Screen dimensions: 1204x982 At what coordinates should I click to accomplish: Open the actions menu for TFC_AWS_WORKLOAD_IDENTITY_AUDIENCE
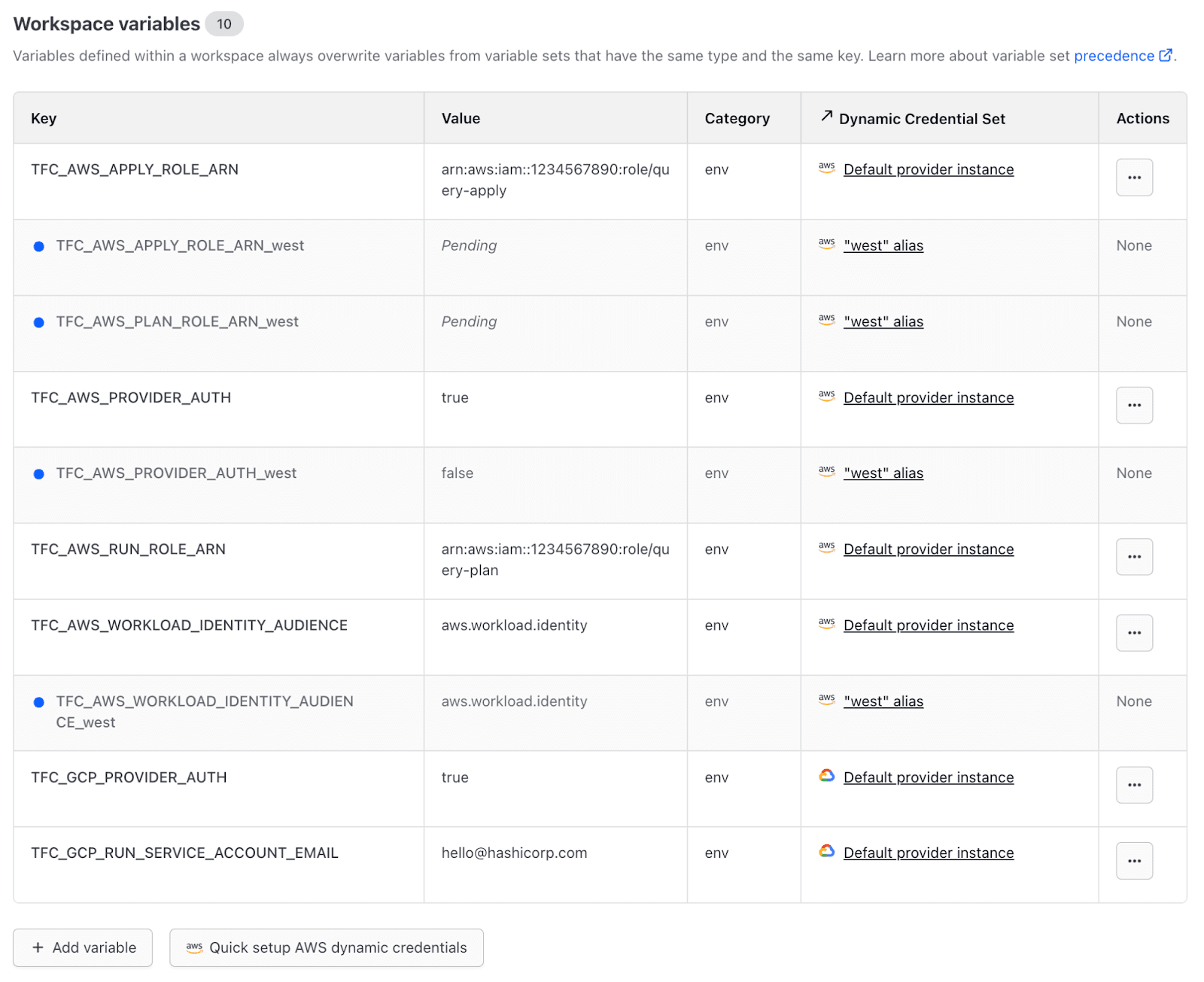[1134, 633]
